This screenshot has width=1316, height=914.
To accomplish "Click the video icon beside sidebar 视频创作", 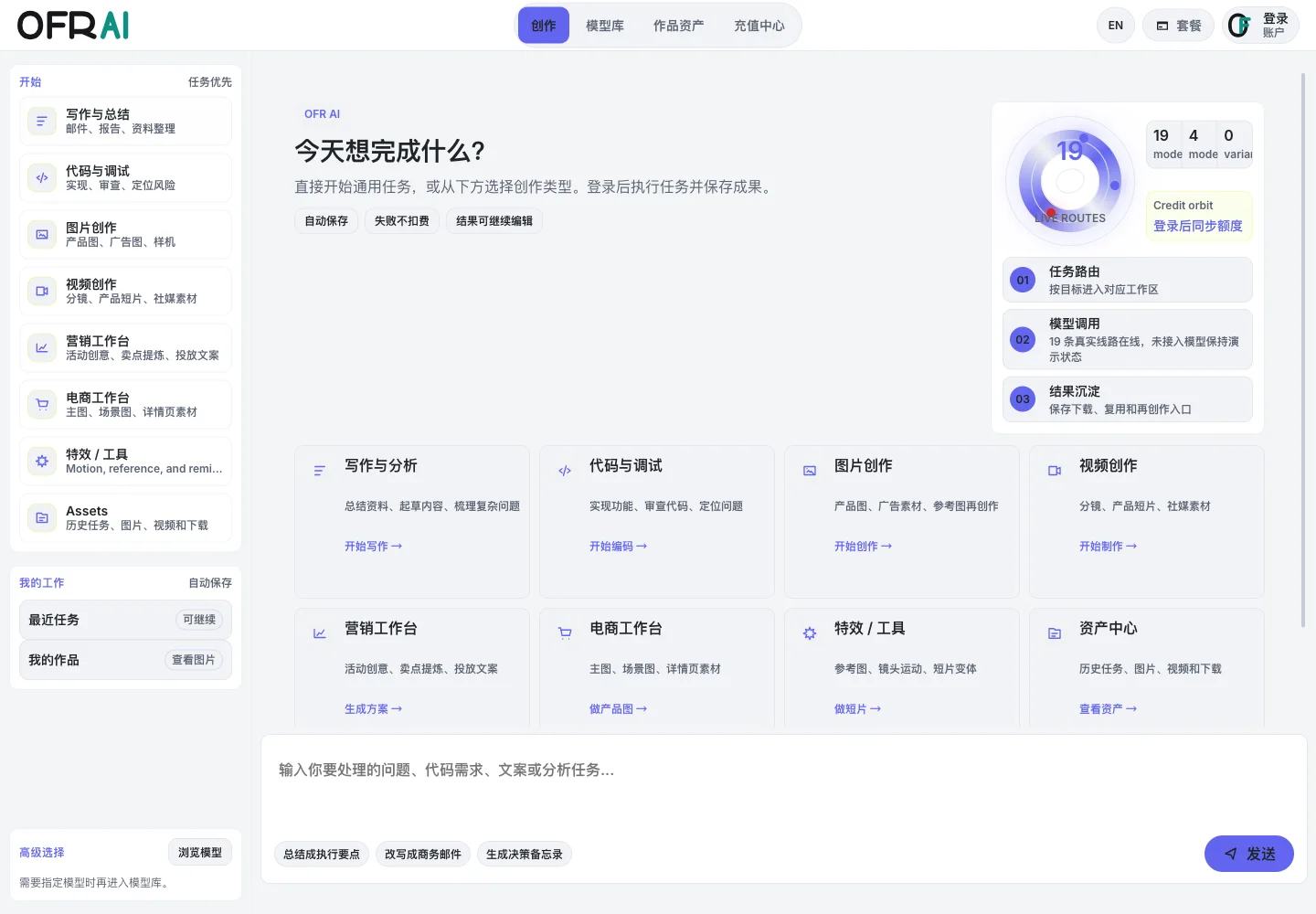I will point(42,292).
